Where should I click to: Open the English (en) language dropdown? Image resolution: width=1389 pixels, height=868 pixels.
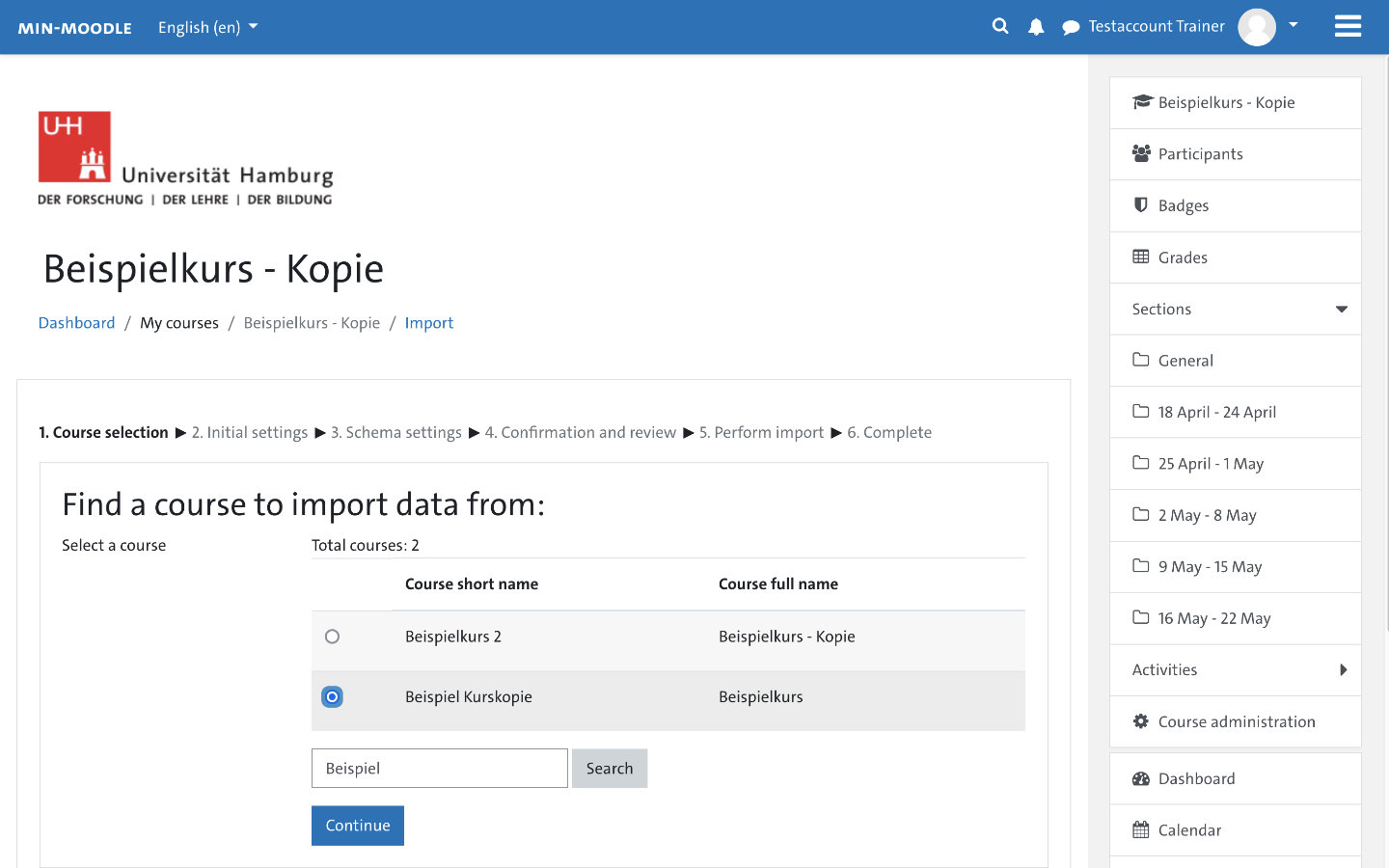click(207, 27)
